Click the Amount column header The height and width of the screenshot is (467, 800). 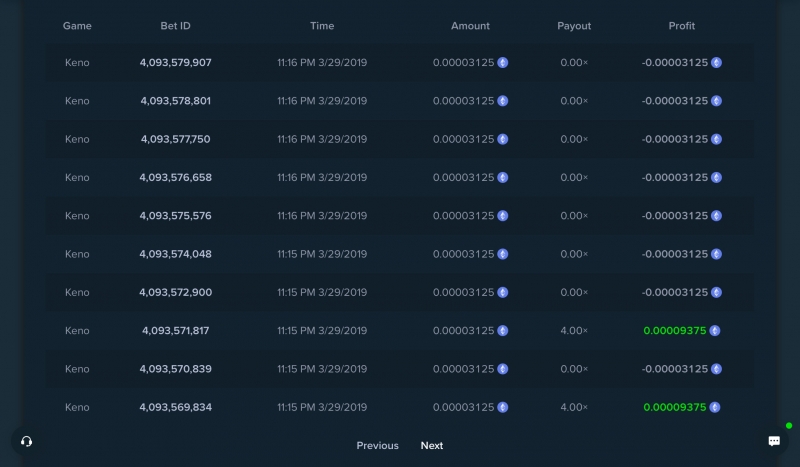click(x=470, y=26)
